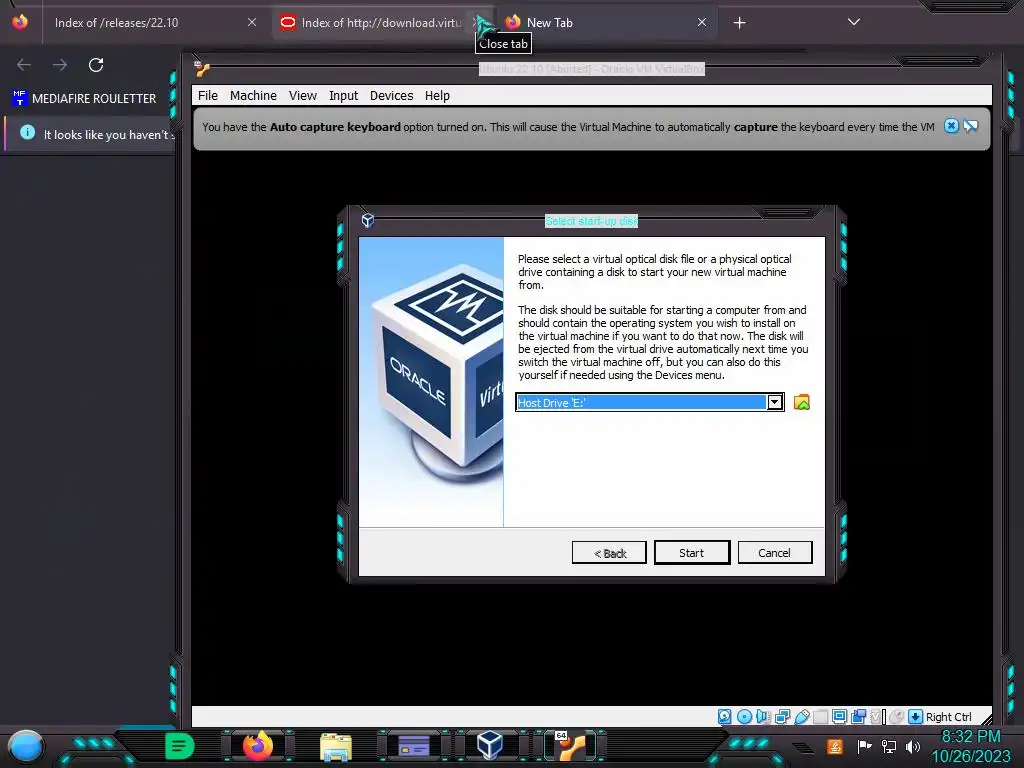Click the hard disk activity status icon
Image resolution: width=1024 pixels, height=768 pixels.
(x=725, y=716)
